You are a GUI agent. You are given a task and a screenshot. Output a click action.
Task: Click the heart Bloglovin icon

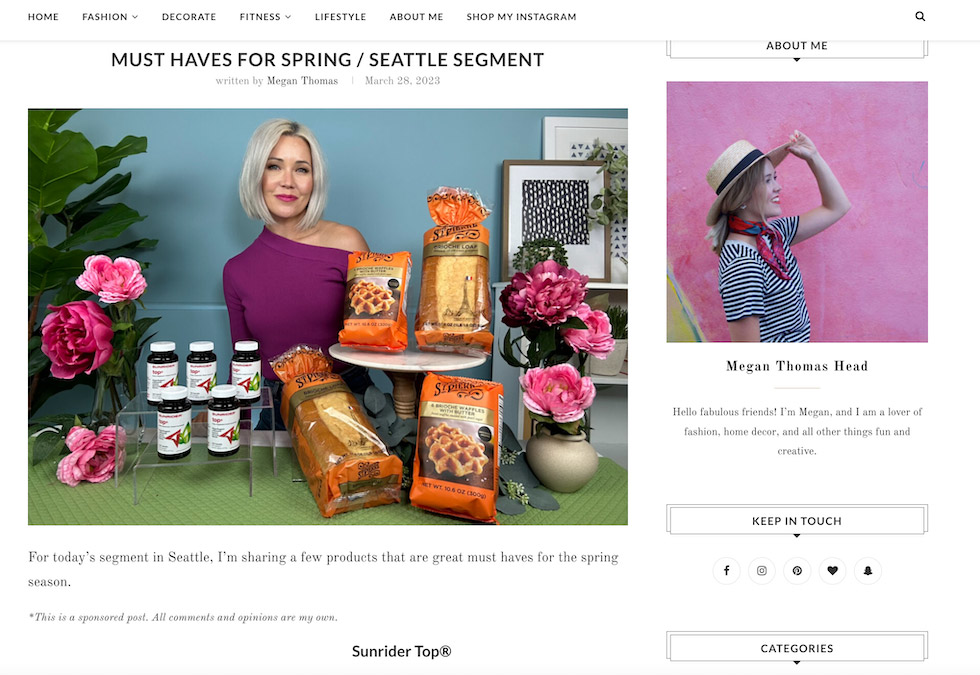pyautogui.click(x=832, y=571)
